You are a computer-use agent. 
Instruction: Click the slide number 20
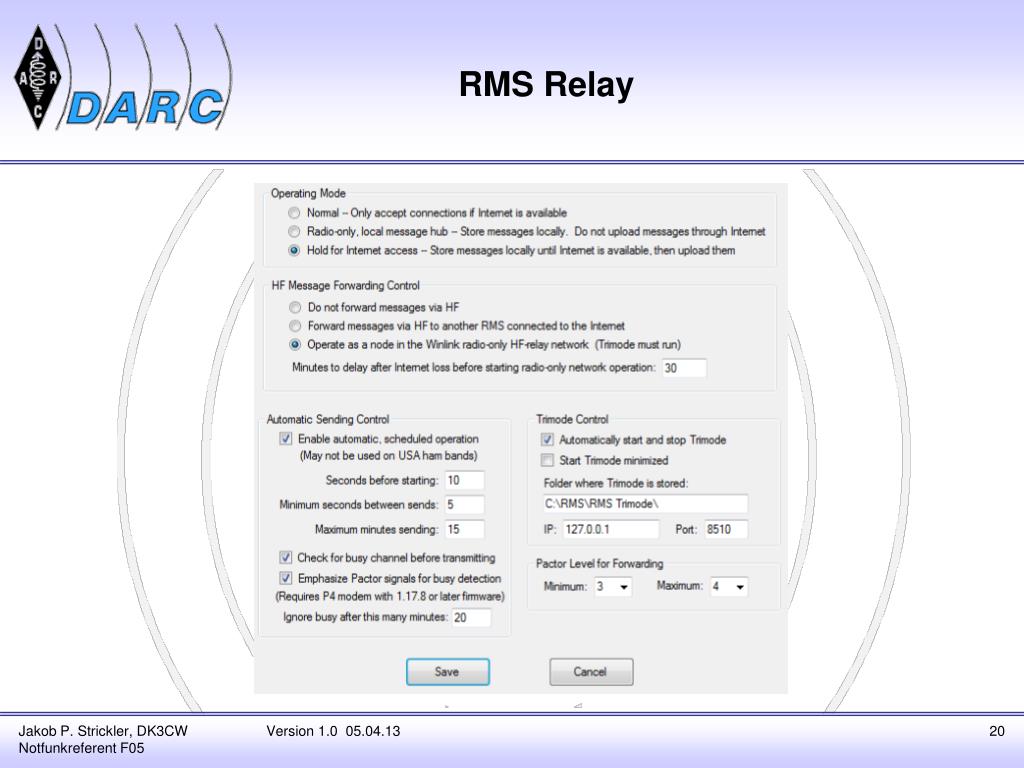coord(997,731)
